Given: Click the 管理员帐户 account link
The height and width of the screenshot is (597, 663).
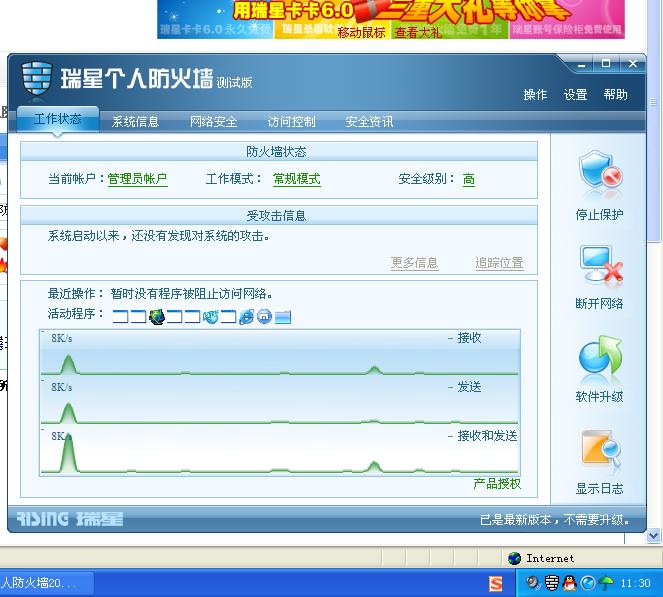Looking at the screenshot, I should coord(137,179).
